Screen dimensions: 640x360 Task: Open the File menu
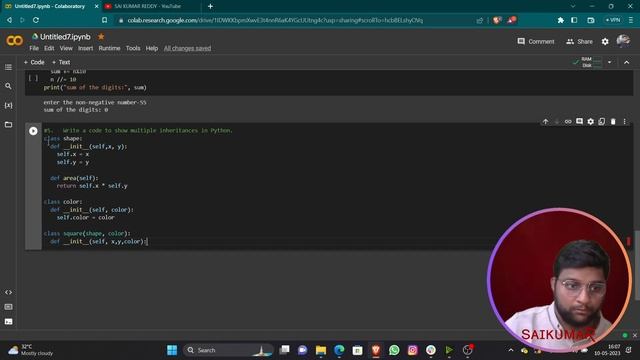coord(34,48)
